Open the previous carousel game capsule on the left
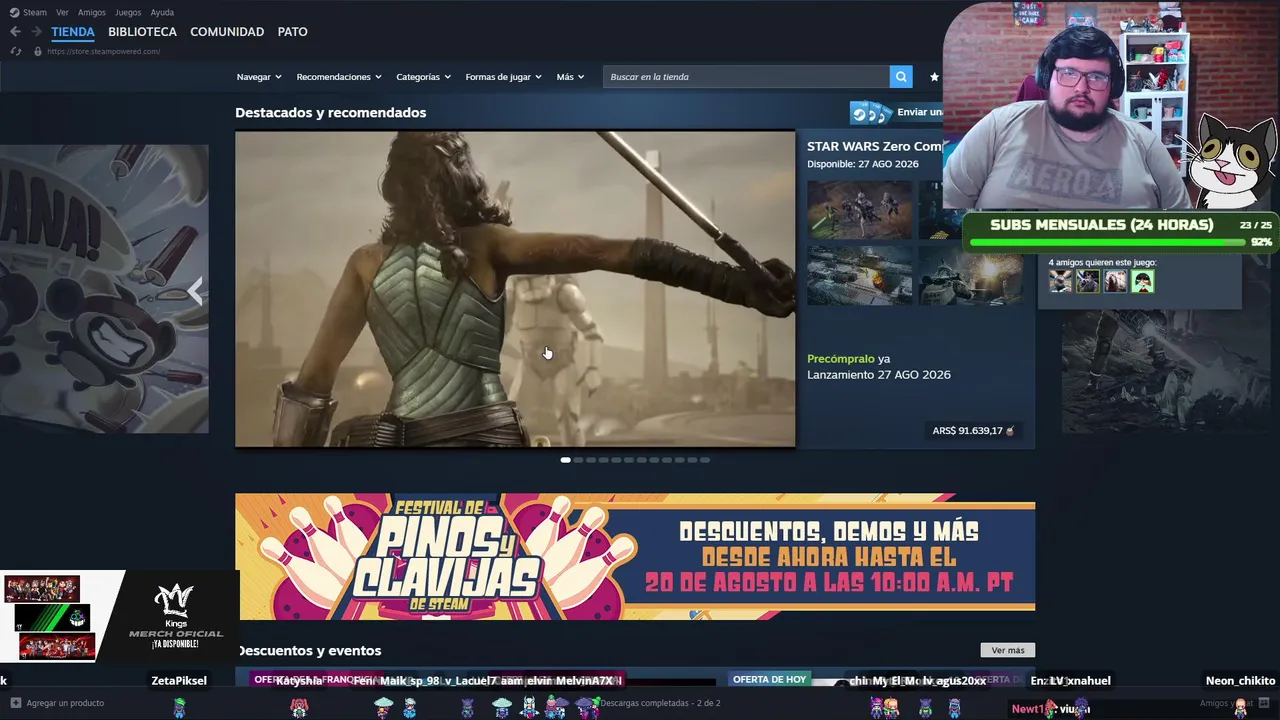The width and height of the screenshot is (1280, 720). point(104,289)
